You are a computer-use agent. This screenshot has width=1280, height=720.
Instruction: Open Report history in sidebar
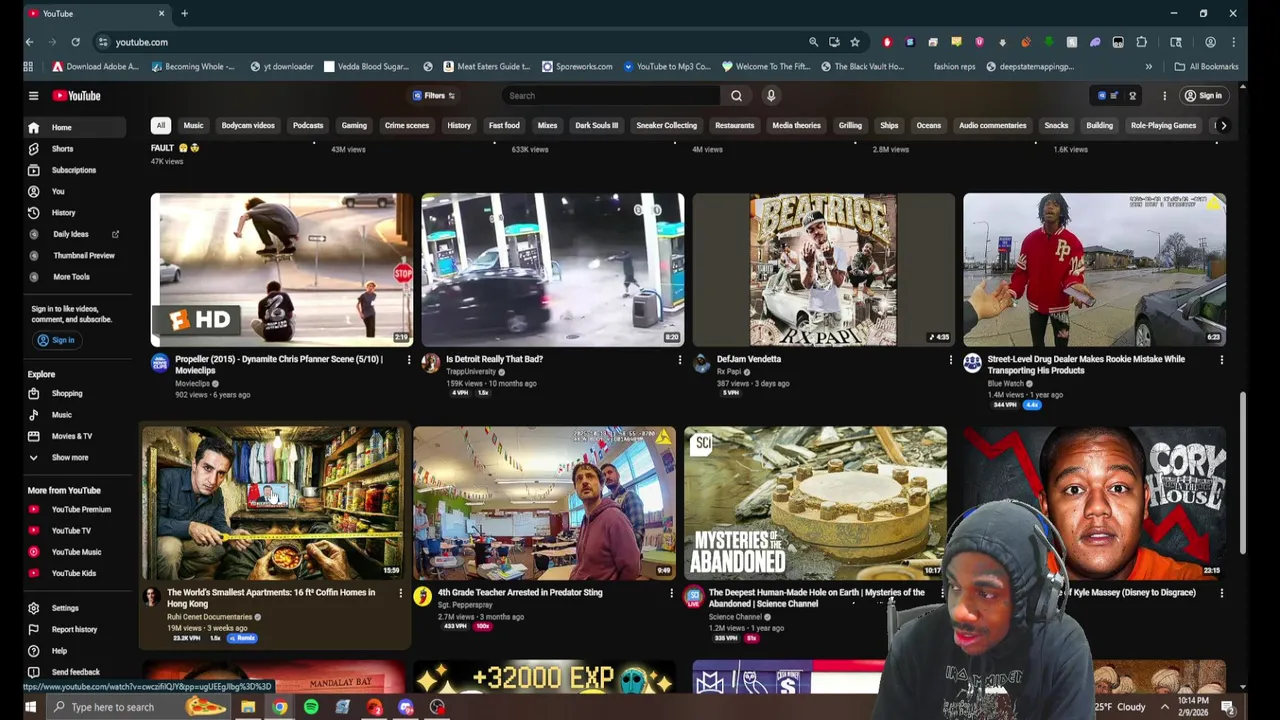[75, 629]
